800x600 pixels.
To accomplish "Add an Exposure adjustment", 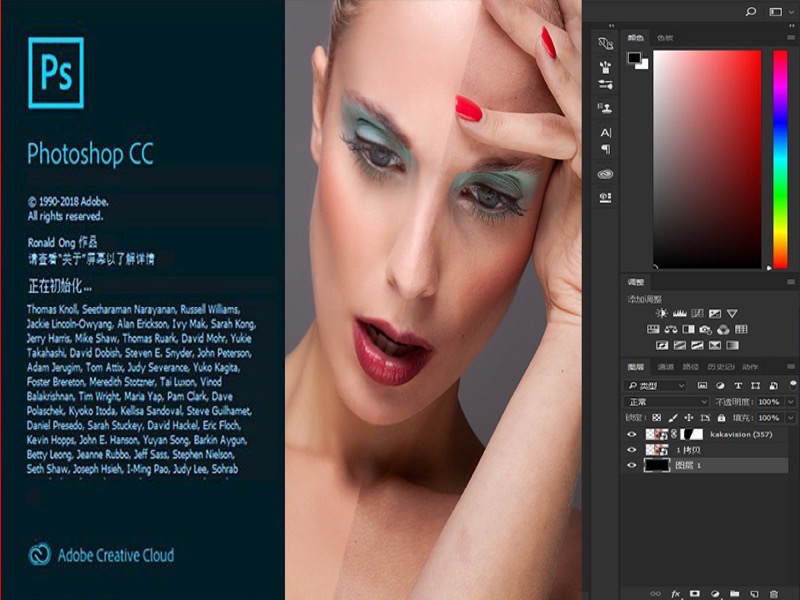I will 715,313.
